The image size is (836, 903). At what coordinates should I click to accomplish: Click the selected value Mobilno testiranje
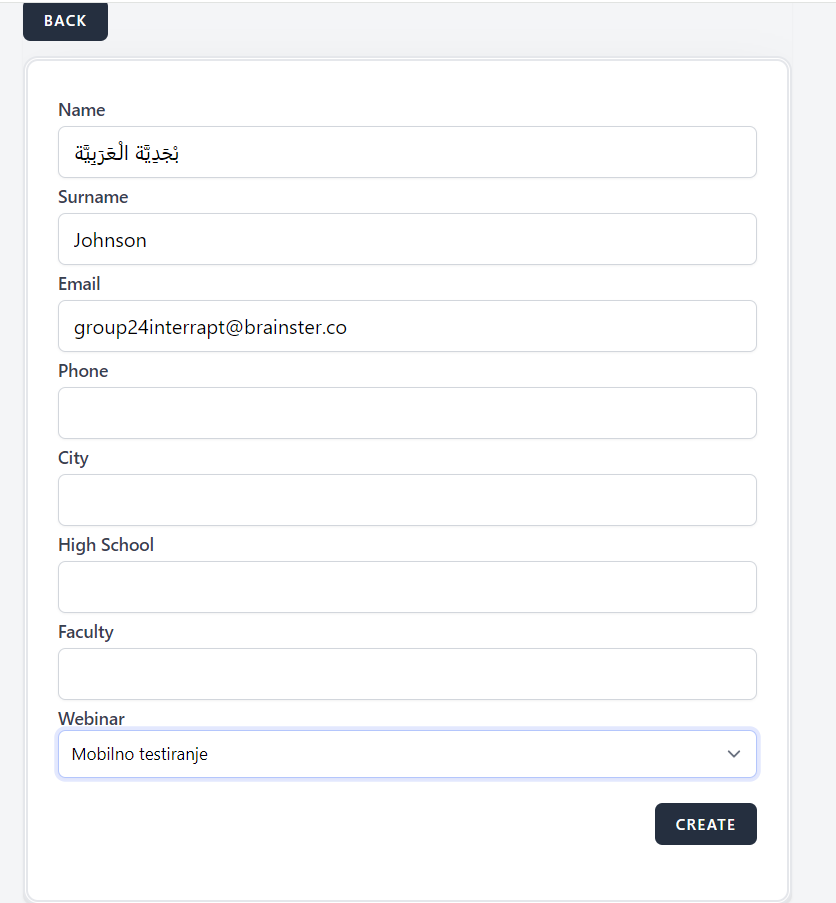140,754
